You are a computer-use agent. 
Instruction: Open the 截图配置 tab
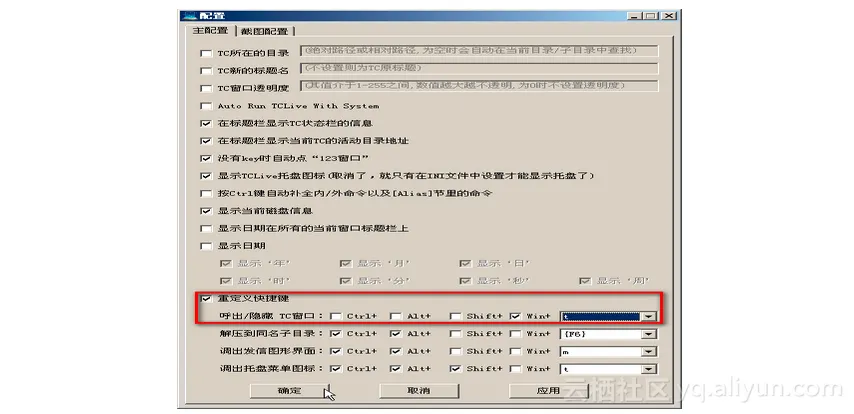(x=264, y=31)
